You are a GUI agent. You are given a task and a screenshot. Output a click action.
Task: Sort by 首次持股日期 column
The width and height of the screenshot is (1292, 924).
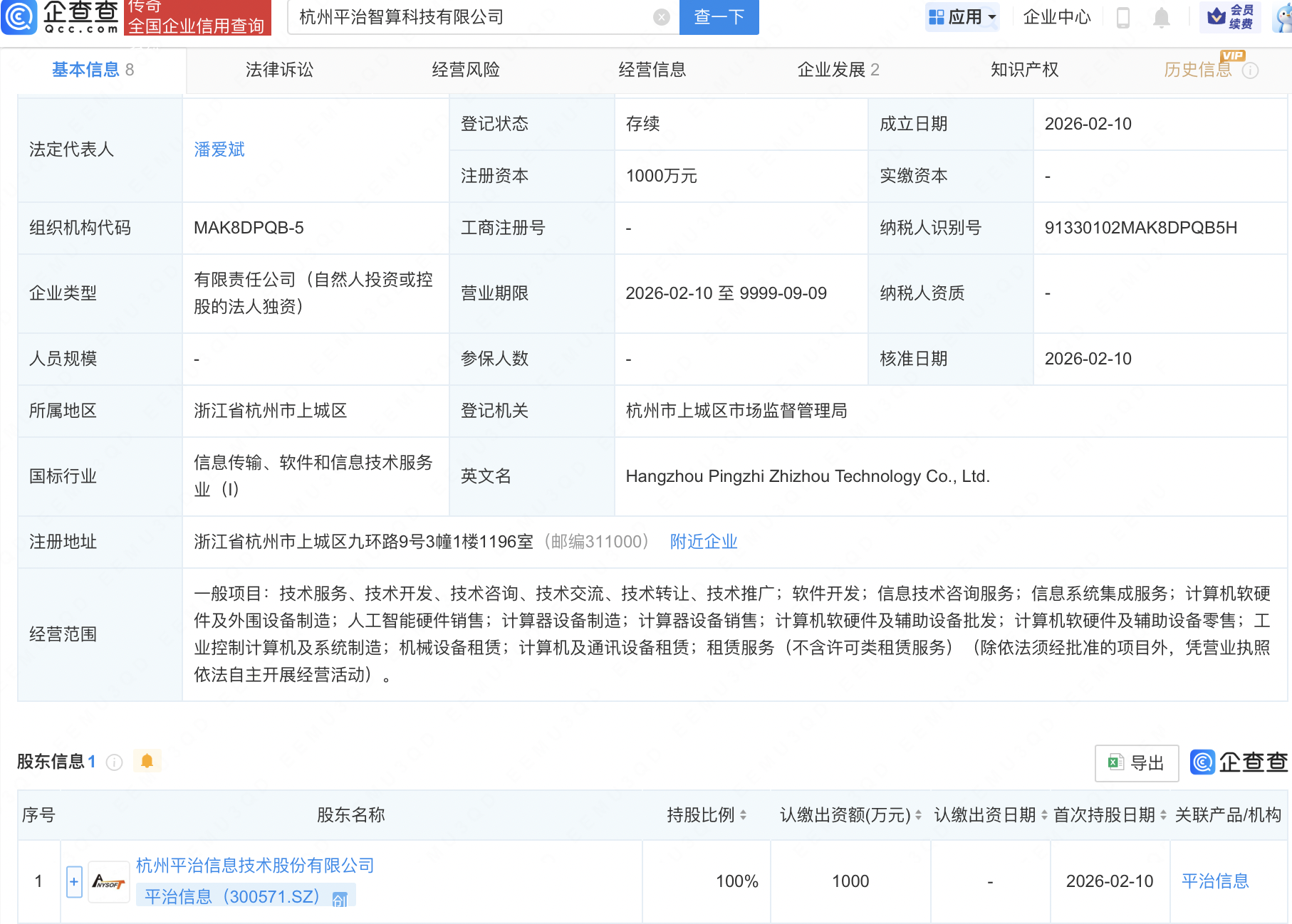pos(1163,815)
